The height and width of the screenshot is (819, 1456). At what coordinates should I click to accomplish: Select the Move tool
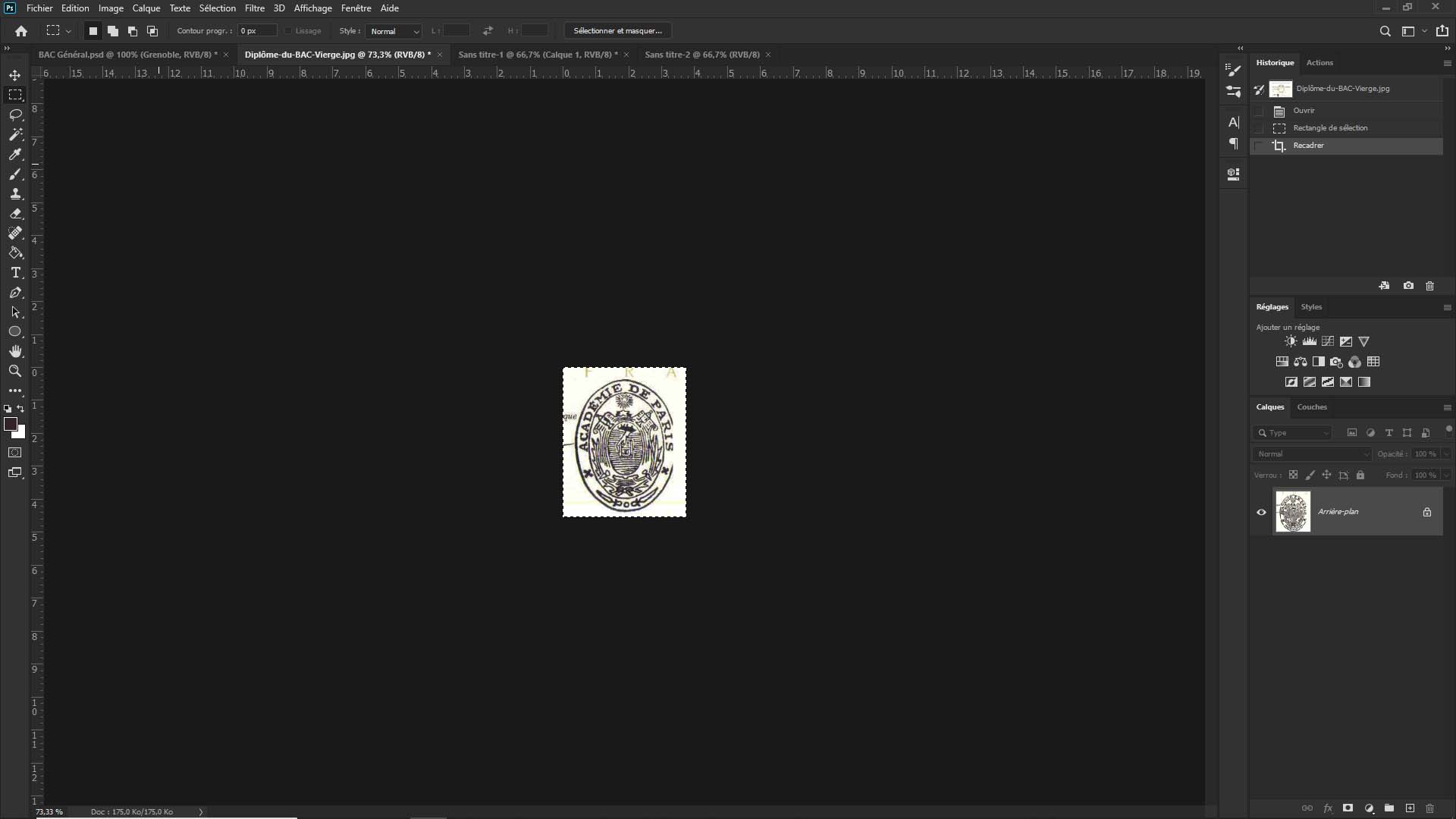[x=15, y=75]
